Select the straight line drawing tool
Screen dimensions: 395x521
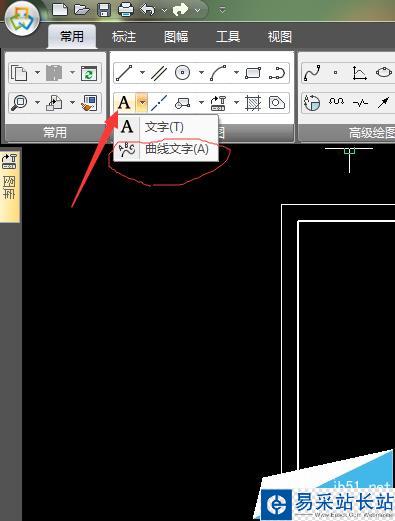[124, 73]
